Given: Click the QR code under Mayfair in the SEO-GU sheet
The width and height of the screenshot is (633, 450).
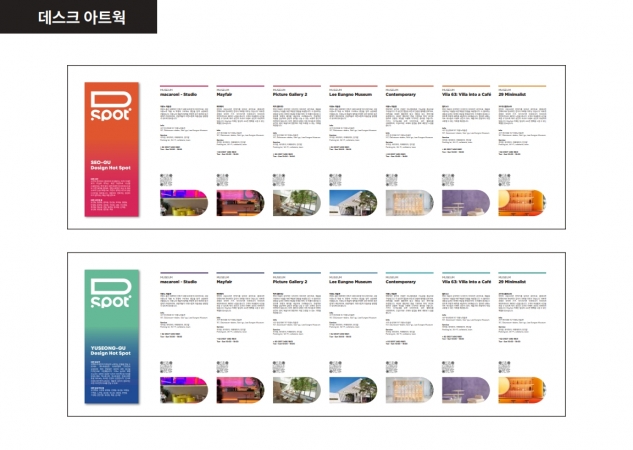Looking at the screenshot, I should coord(222,181).
